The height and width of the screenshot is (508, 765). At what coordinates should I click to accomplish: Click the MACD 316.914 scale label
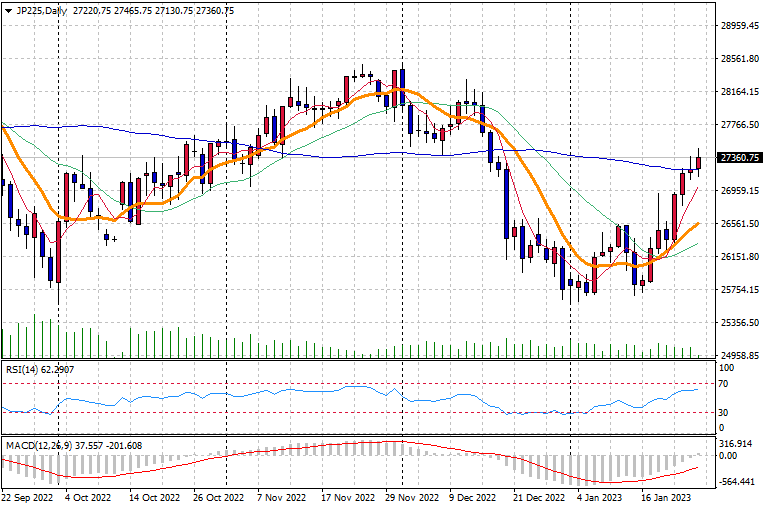[x=737, y=441]
